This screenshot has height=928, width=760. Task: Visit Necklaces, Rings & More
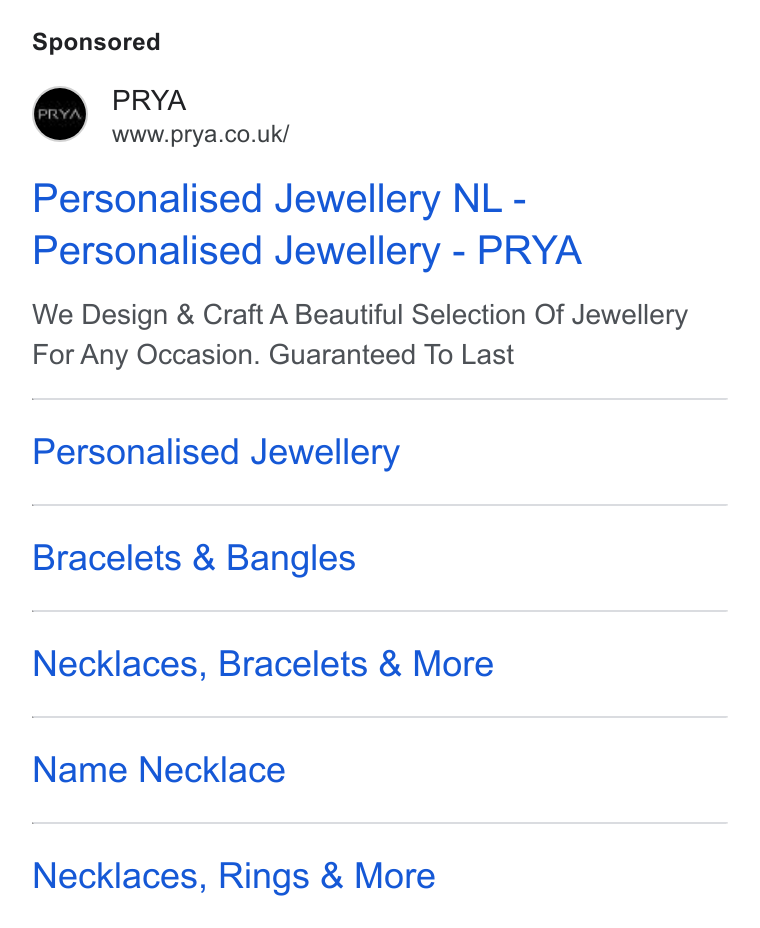[234, 876]
